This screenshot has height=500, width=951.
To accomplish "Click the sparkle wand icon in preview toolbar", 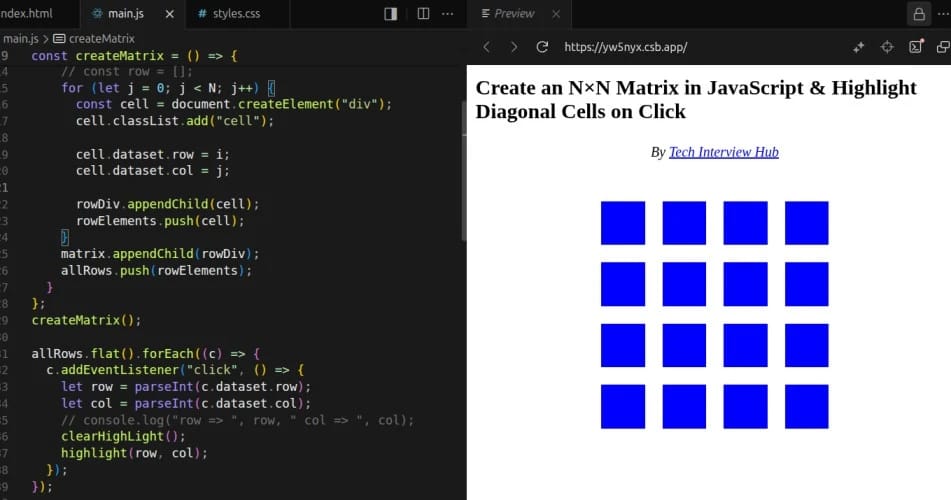I will tap(859, 47).
